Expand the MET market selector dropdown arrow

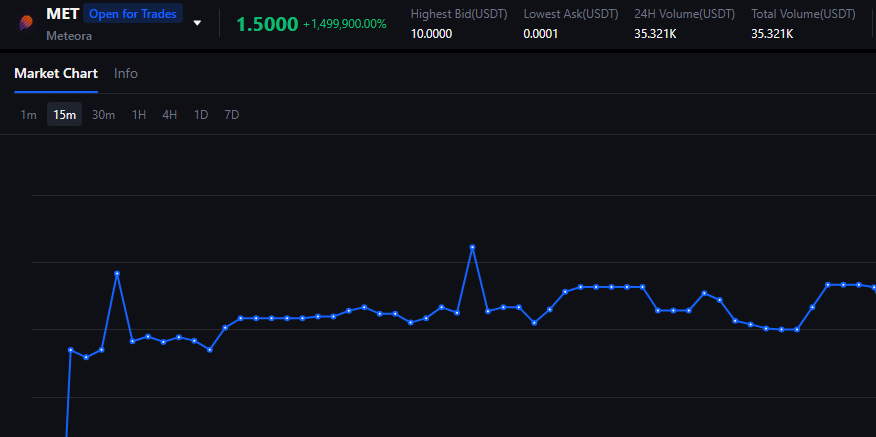(x=197, y=23)
